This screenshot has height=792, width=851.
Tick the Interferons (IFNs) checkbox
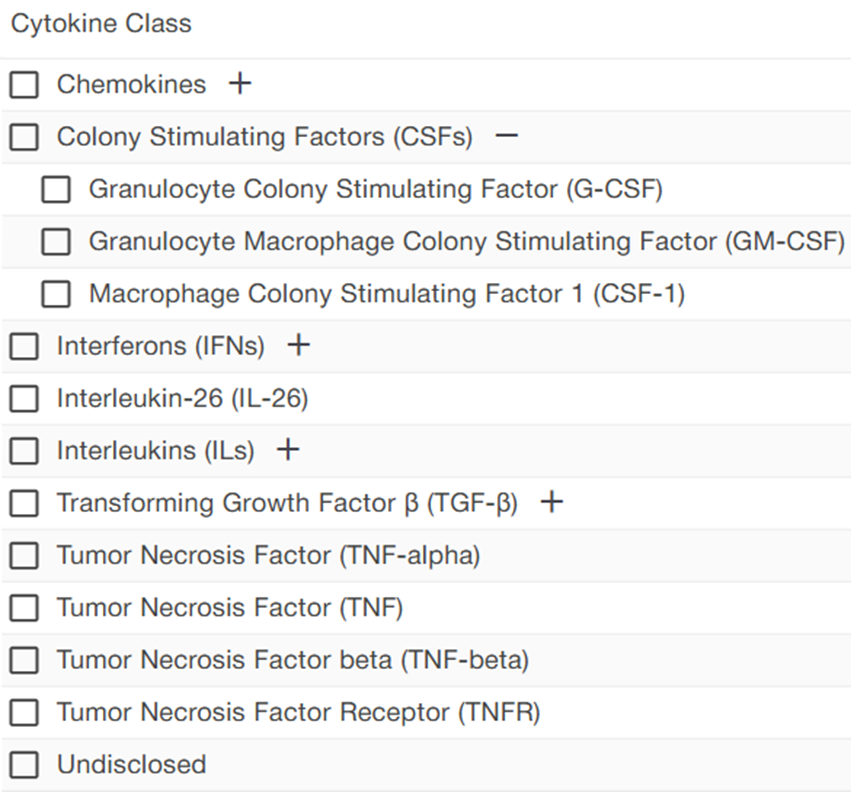(x=24, y=347)
